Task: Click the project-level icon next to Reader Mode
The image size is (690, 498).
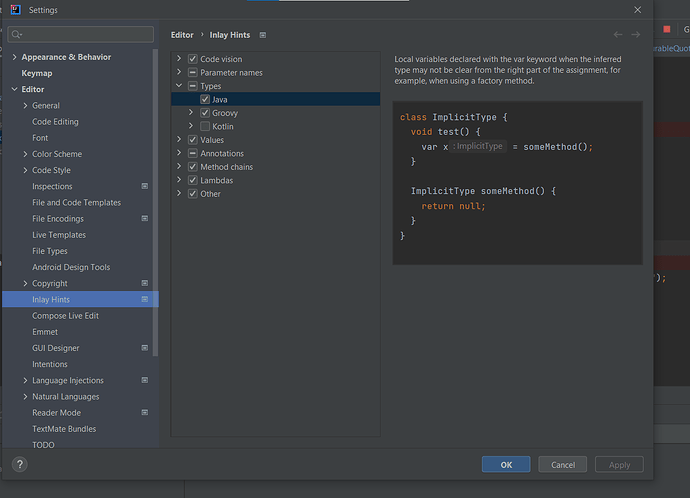Action: pos(144,413)
